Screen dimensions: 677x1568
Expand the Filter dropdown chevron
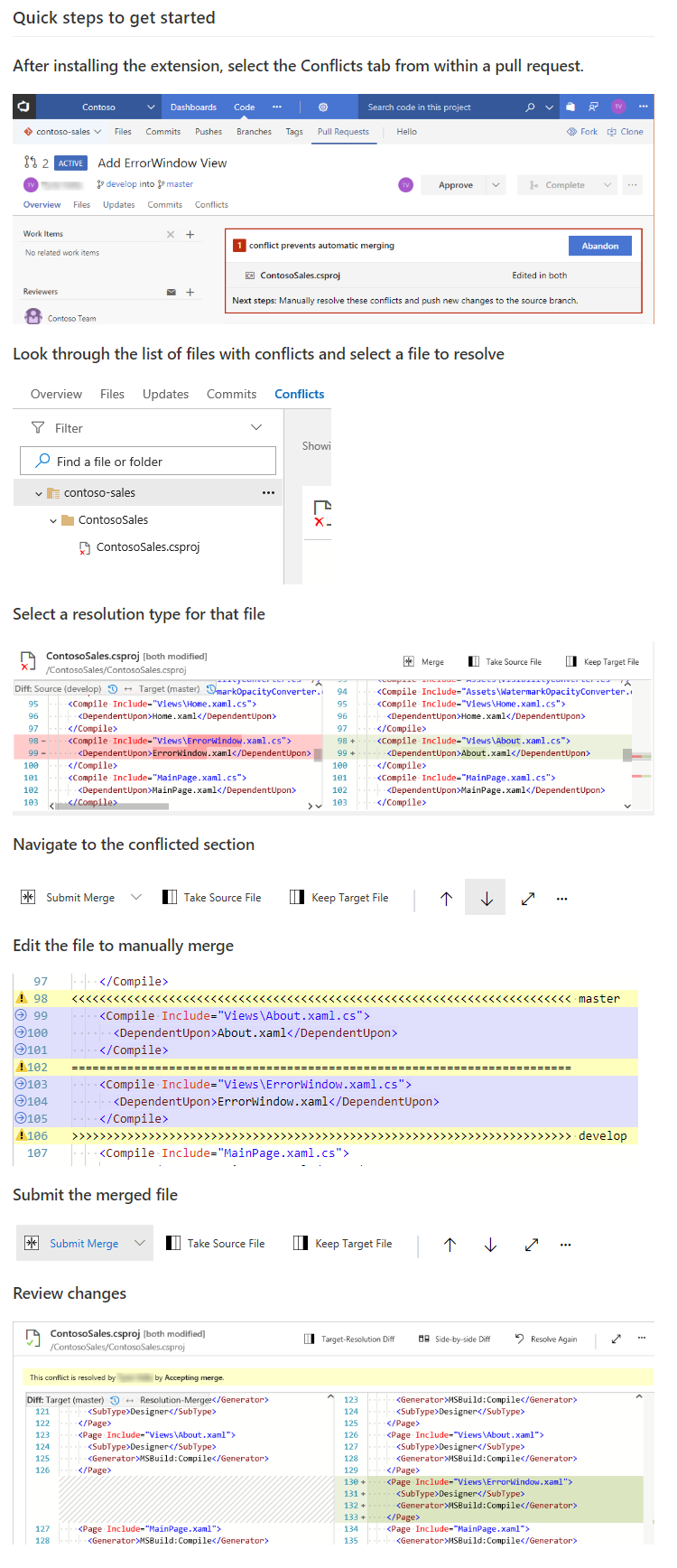click(x=256, y=427)
